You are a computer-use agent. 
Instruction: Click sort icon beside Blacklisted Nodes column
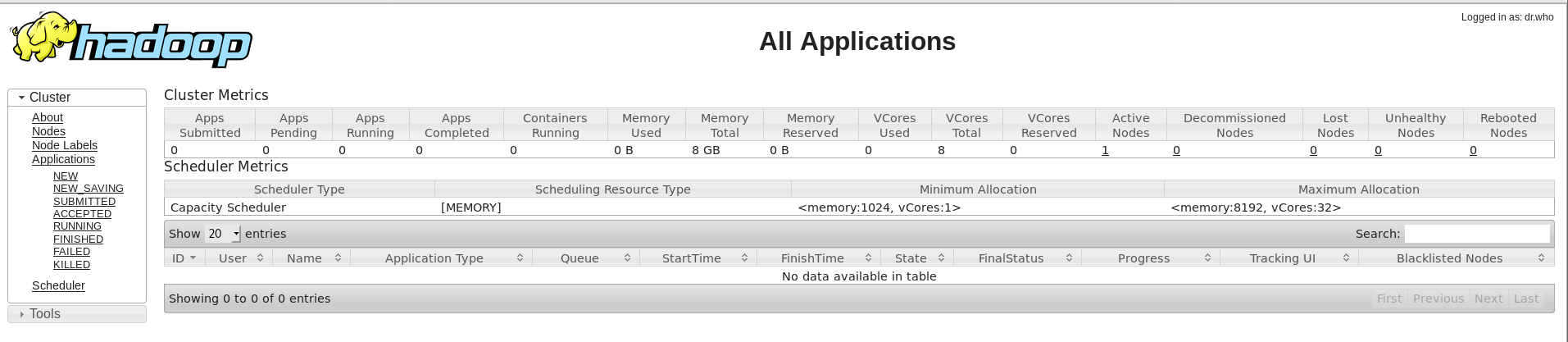[x=1541, y=258]
